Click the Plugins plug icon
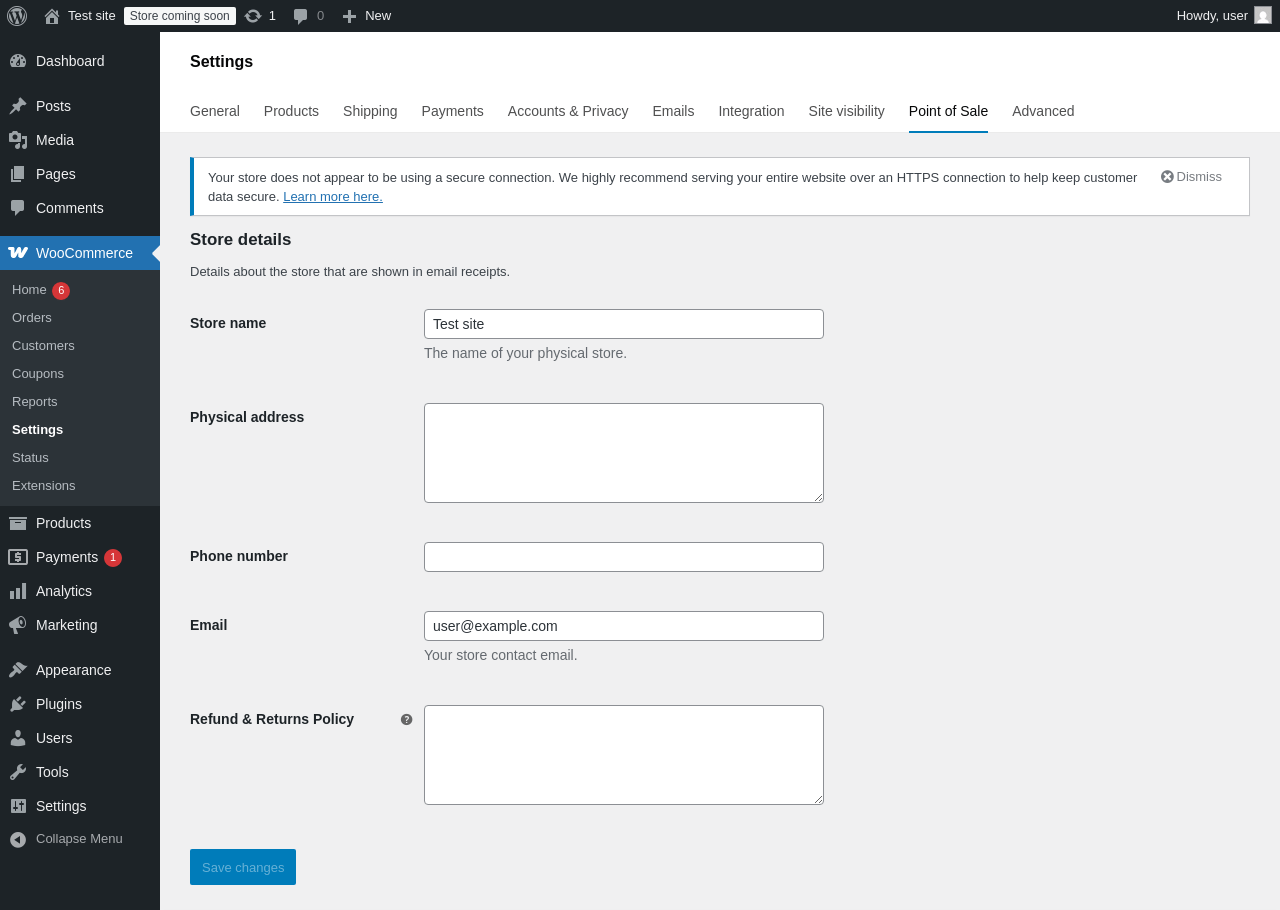 (x=18, y=704)
